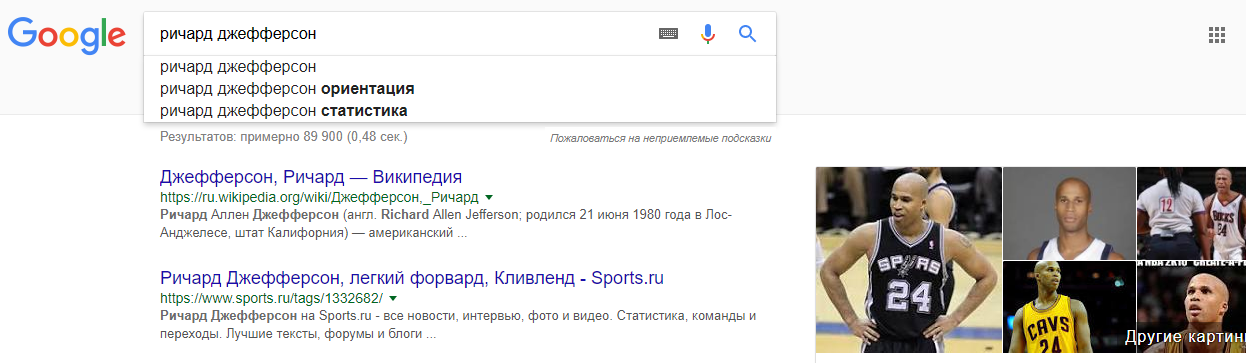Expand the Wikipedia result URL dropdown arrow
Image resolution: width=1246 pixels, height=363 pixels.
pos(489,198)
